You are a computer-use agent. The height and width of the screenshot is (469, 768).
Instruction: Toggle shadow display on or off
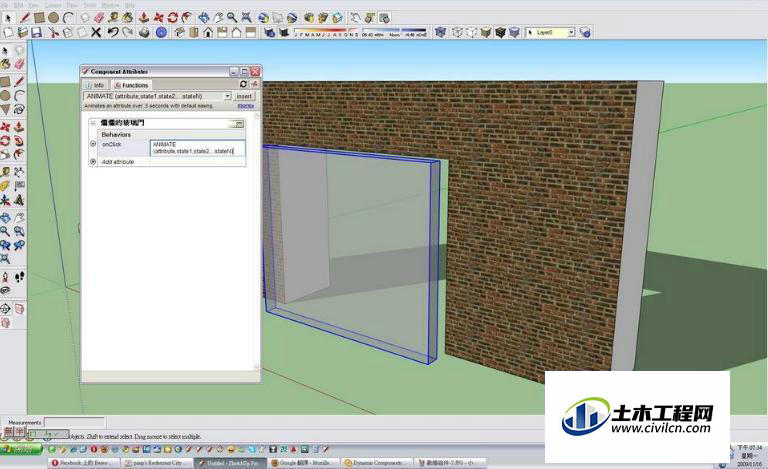[x=283, y=32]
